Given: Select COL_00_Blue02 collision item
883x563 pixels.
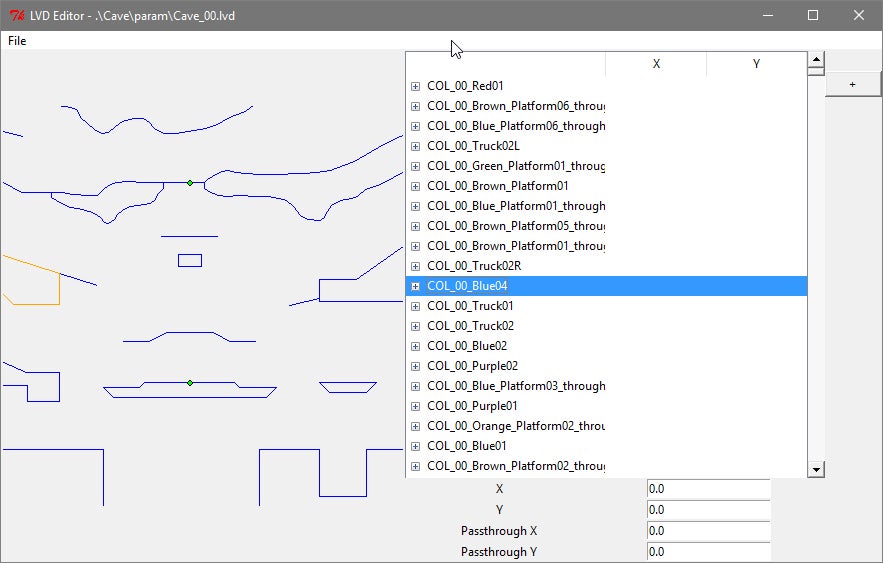Looking at the screenshot, I should click(x=467, y=346).
